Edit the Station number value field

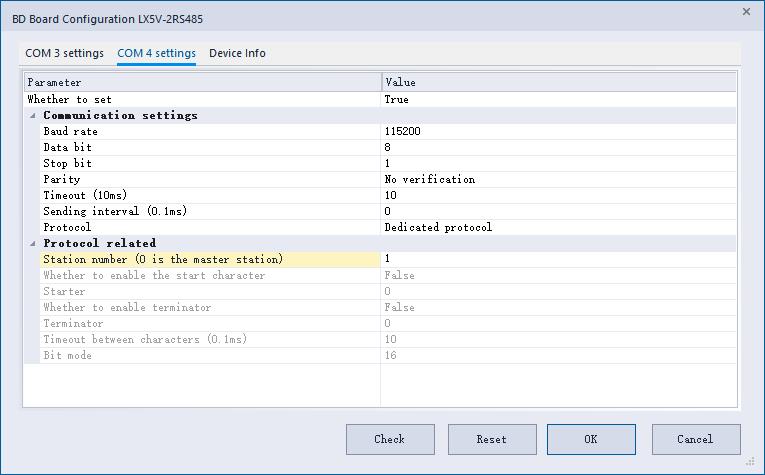tap(560, 259)
